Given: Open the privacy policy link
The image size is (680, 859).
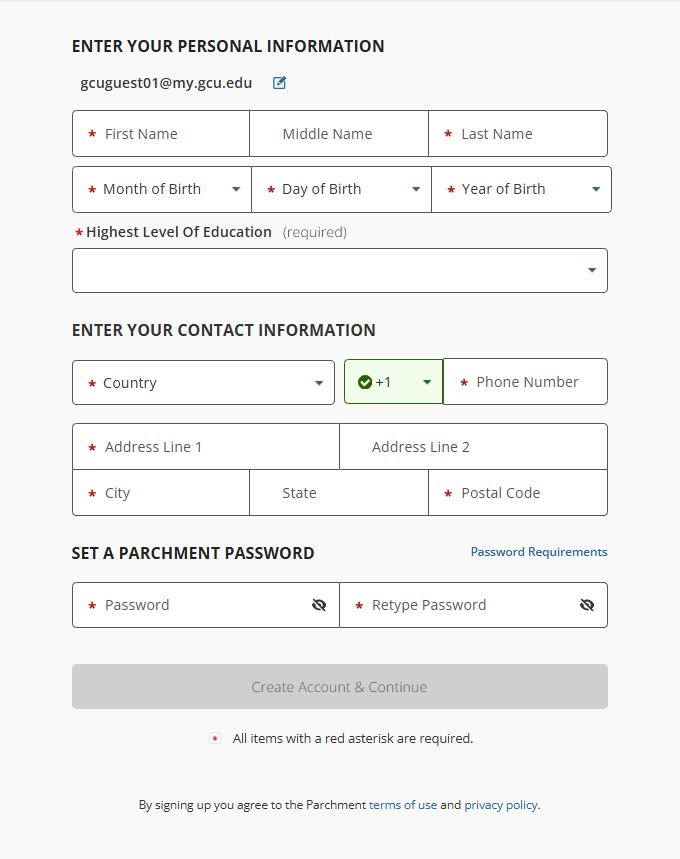Looking at the screenshot, I should [501, 805].
